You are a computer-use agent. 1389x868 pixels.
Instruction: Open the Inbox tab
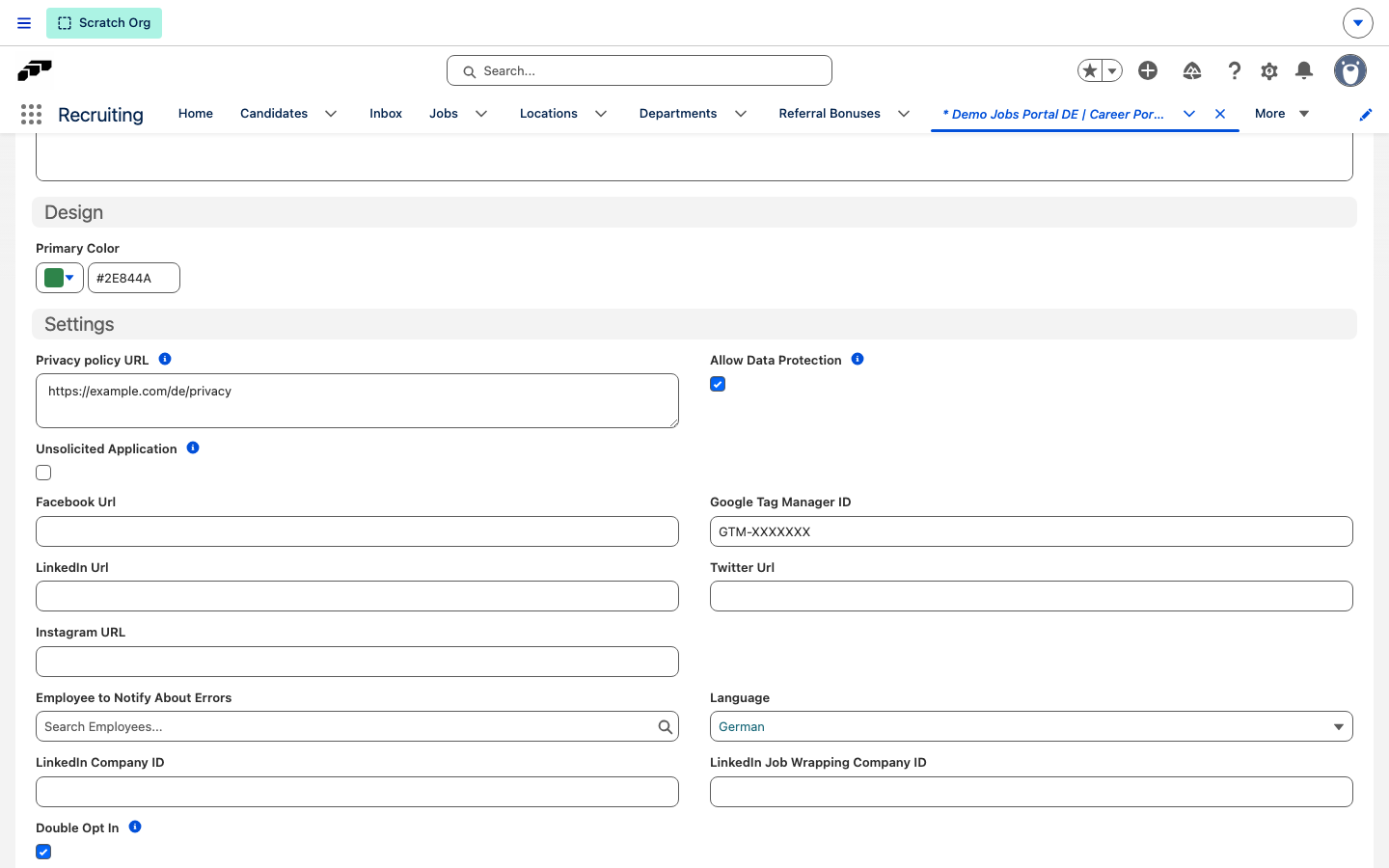point(386,114)
